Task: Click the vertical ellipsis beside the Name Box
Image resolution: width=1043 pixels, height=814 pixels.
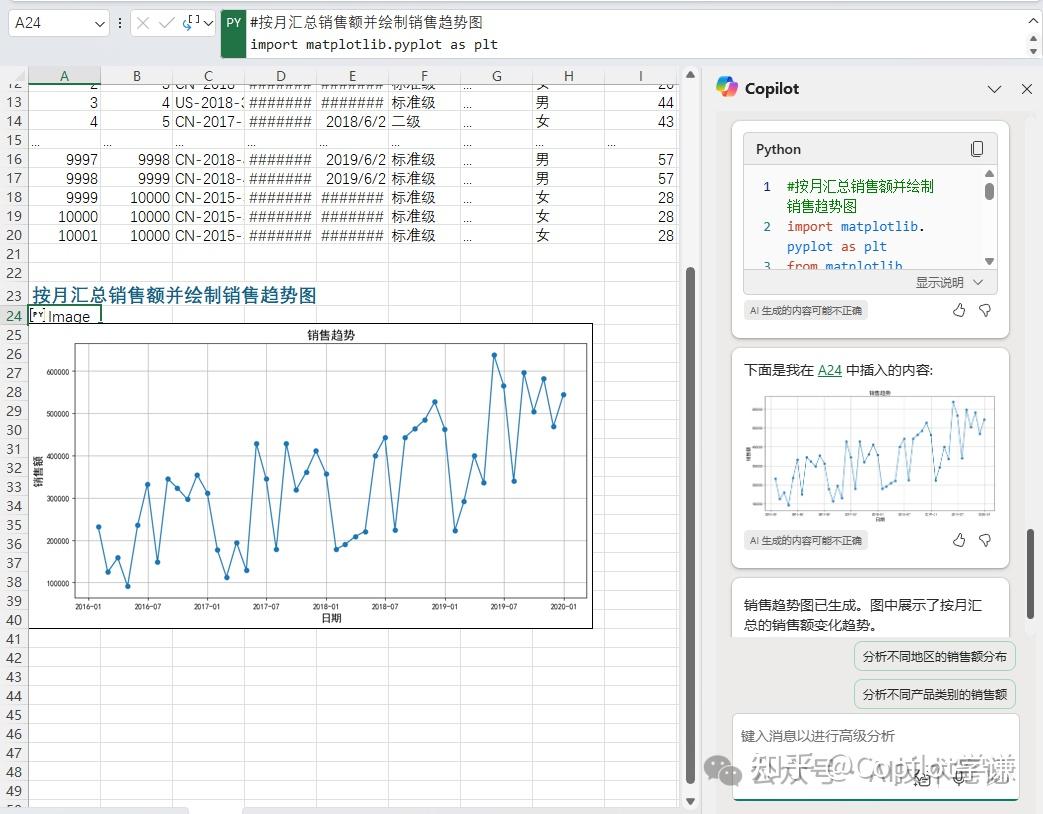Action: pyautogui.click(x=120, y=22)
